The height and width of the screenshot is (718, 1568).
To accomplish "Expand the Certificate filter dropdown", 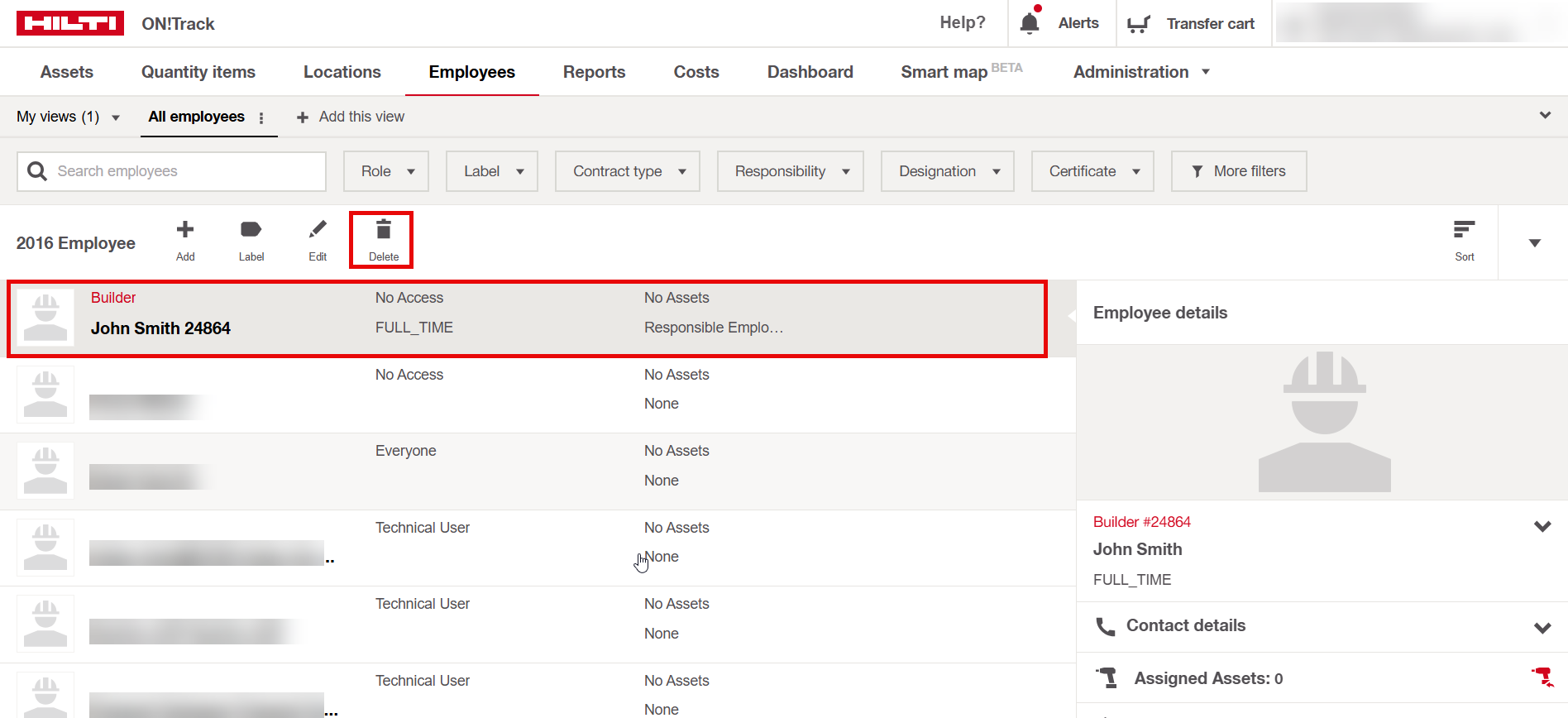I will pos(1092,171).
